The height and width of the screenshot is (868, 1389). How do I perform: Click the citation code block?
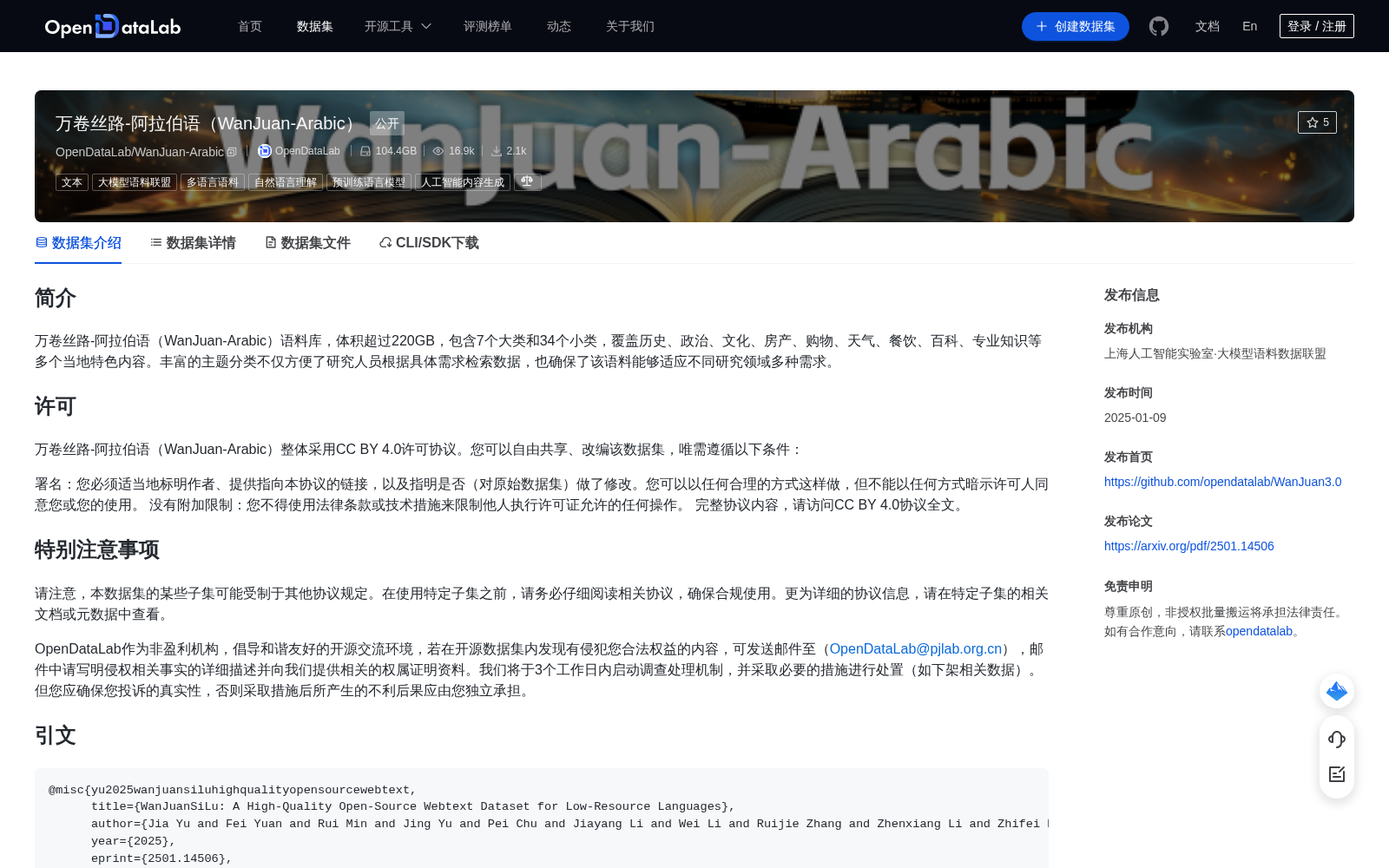(x=542, y=819)
